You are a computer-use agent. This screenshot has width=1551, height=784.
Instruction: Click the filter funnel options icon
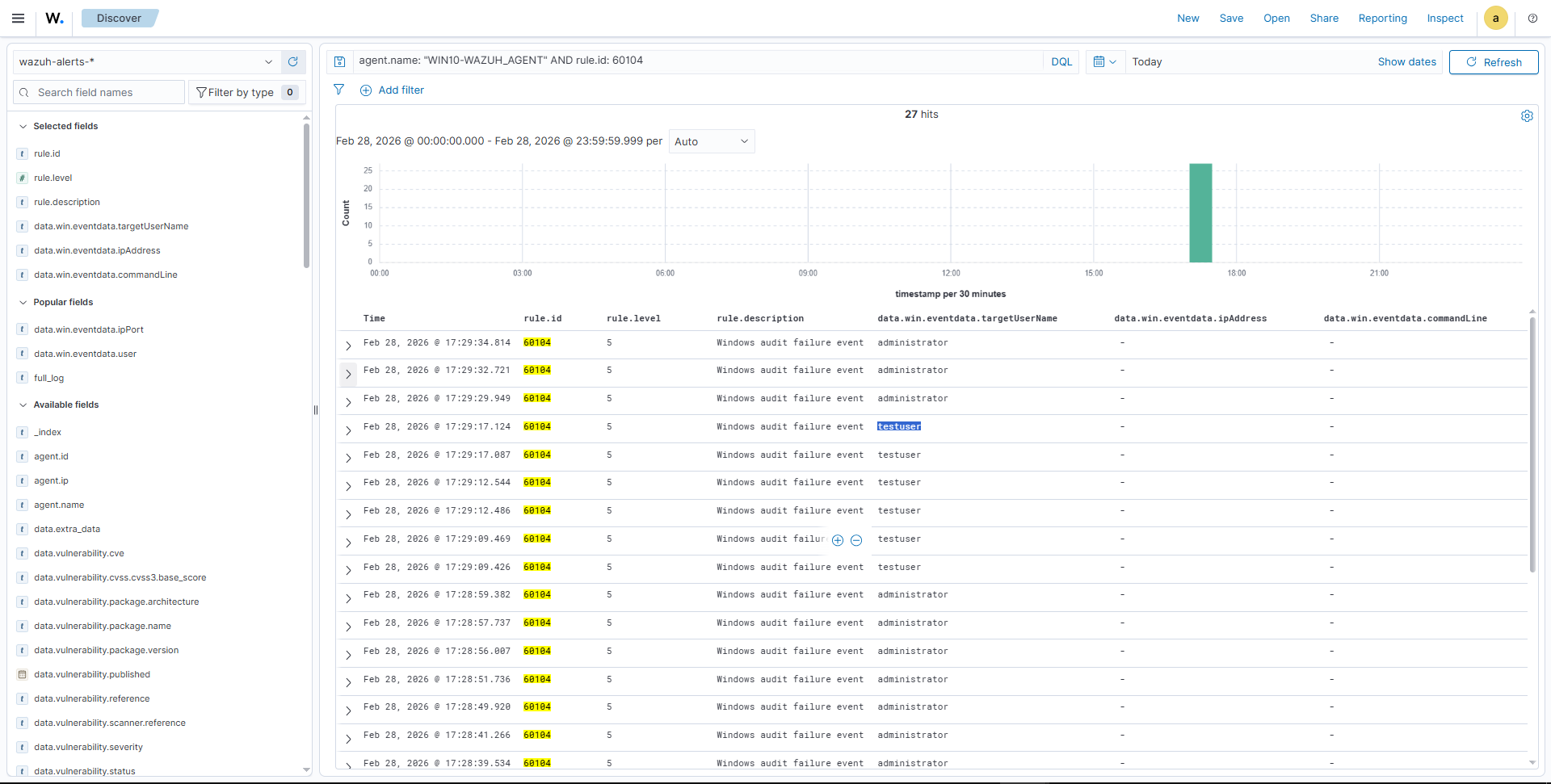tap(339, 90)
